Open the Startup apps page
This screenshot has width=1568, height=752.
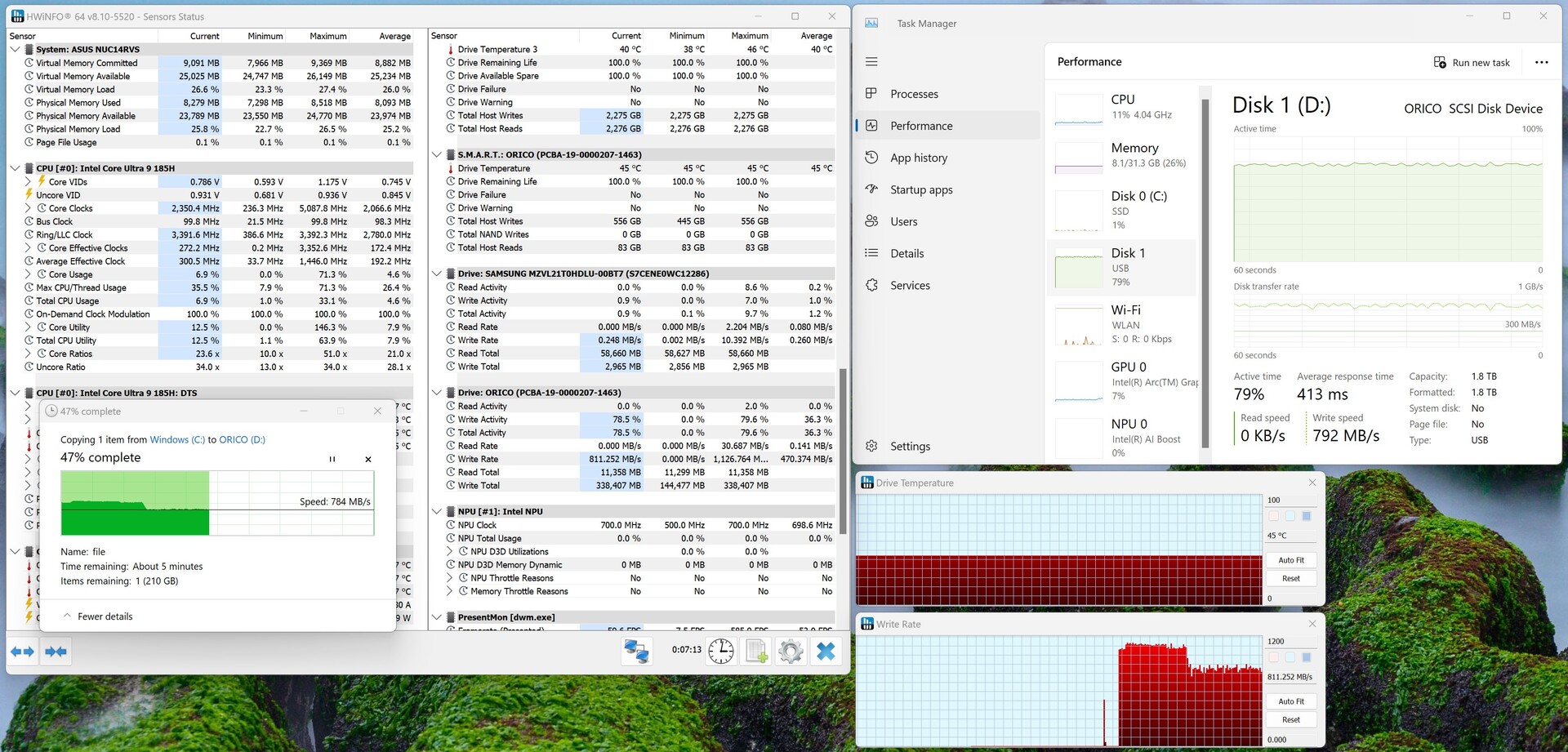tap(920, 189)
